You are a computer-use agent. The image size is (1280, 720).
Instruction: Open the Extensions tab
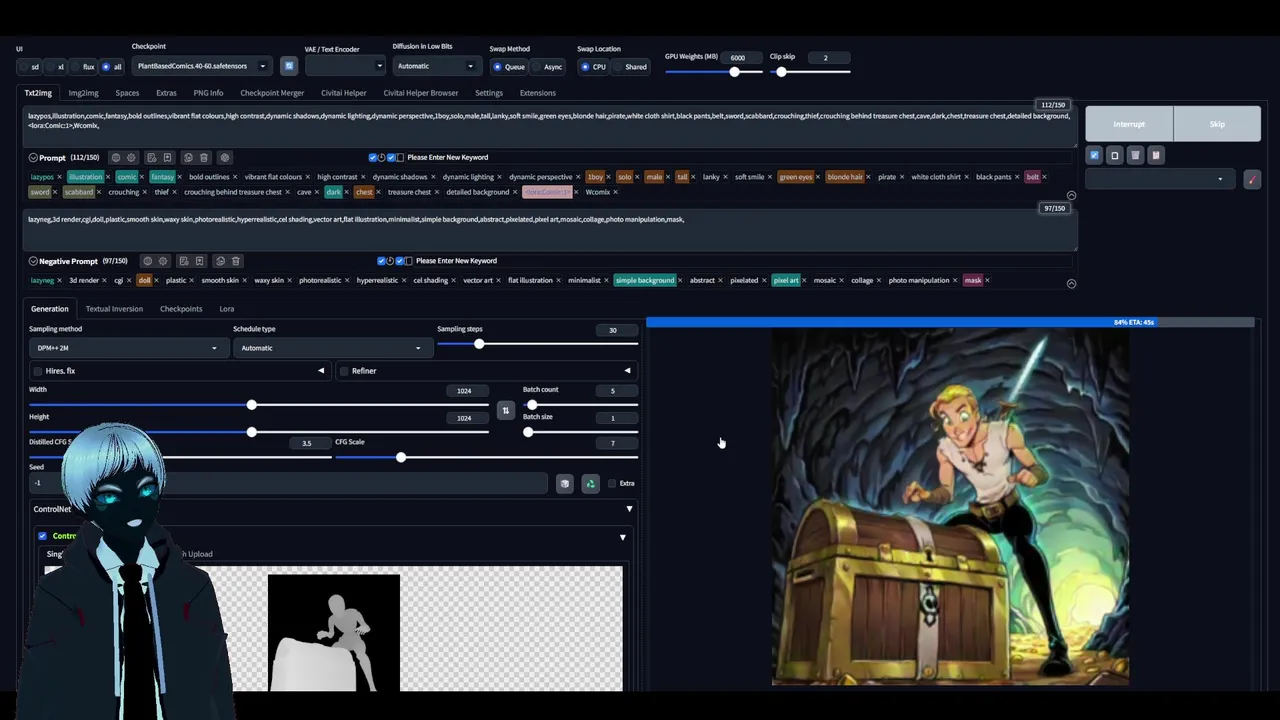coord(537,93)
